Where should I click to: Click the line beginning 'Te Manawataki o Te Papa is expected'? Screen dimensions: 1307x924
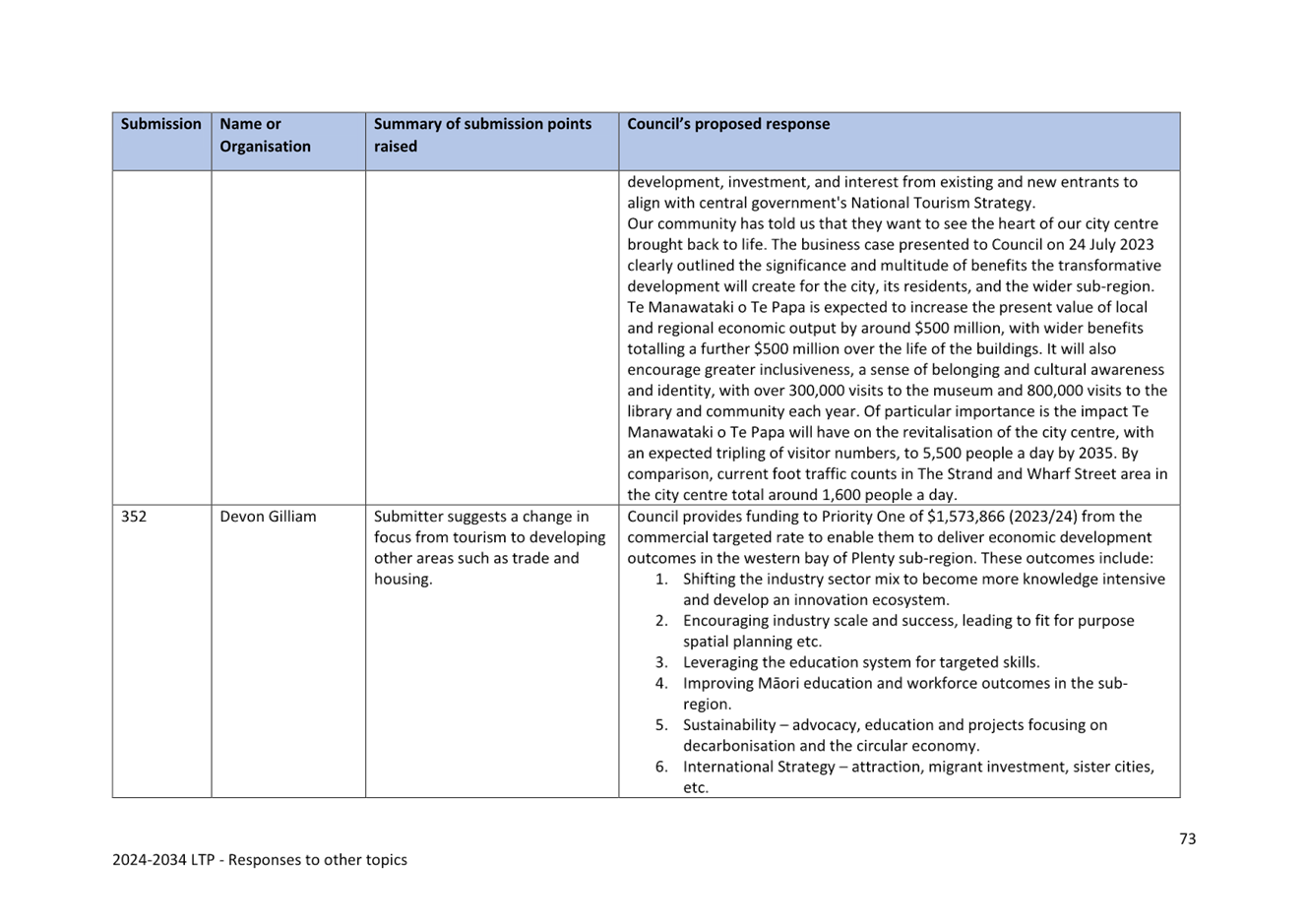pos(887,307)
